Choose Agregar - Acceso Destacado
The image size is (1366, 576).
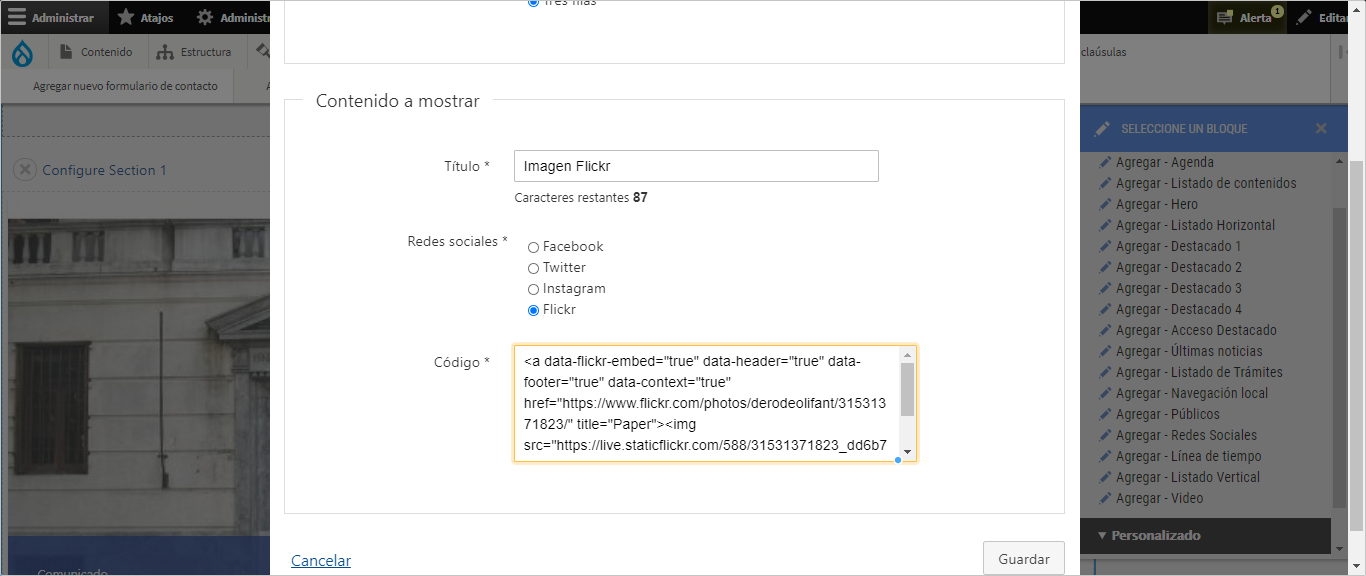coord(1196,330)
